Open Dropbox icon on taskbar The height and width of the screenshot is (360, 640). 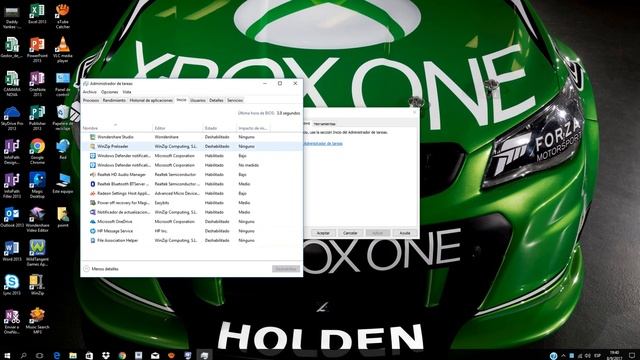coord(106,356)
